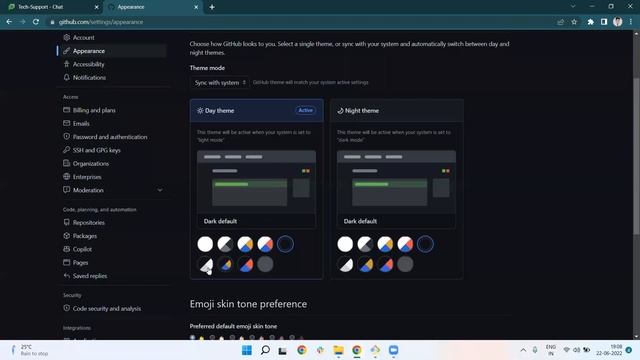Open the Windows Start menu
Image resolution: width=640 pixels, height=360 pixels.
coord(247,350)
